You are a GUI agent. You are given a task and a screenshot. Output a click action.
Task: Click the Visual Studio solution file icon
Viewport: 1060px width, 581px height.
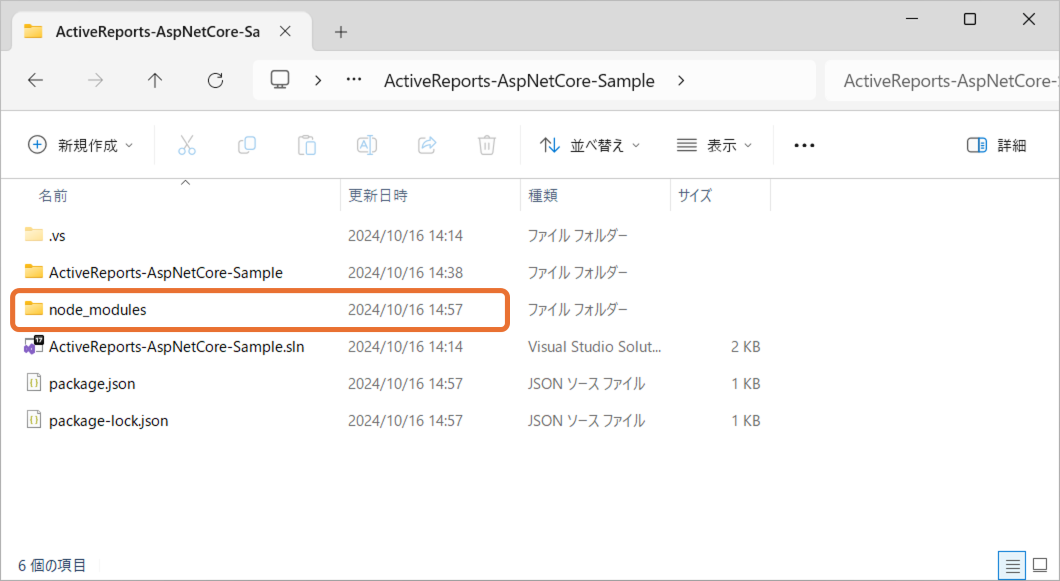coord(34,346)
